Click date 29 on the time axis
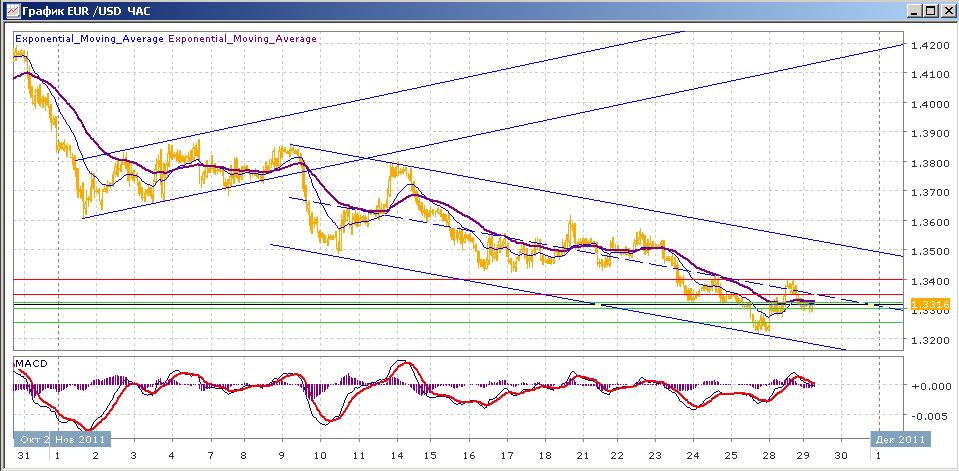This screenshot has width=959, height=471. tap(805, 456)
